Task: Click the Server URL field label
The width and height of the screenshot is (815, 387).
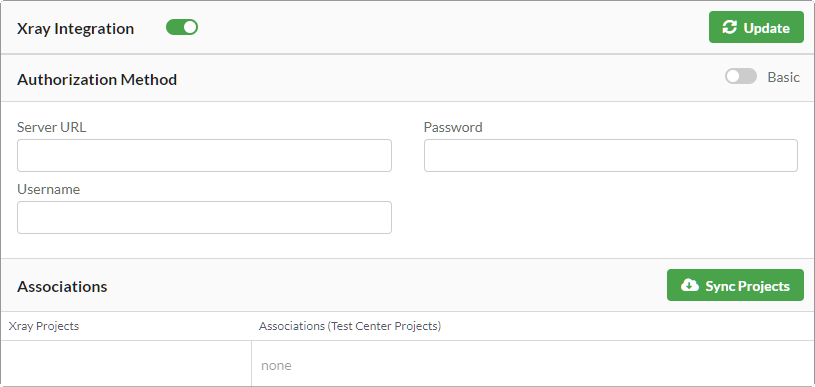Action: [x=51, y=127]
